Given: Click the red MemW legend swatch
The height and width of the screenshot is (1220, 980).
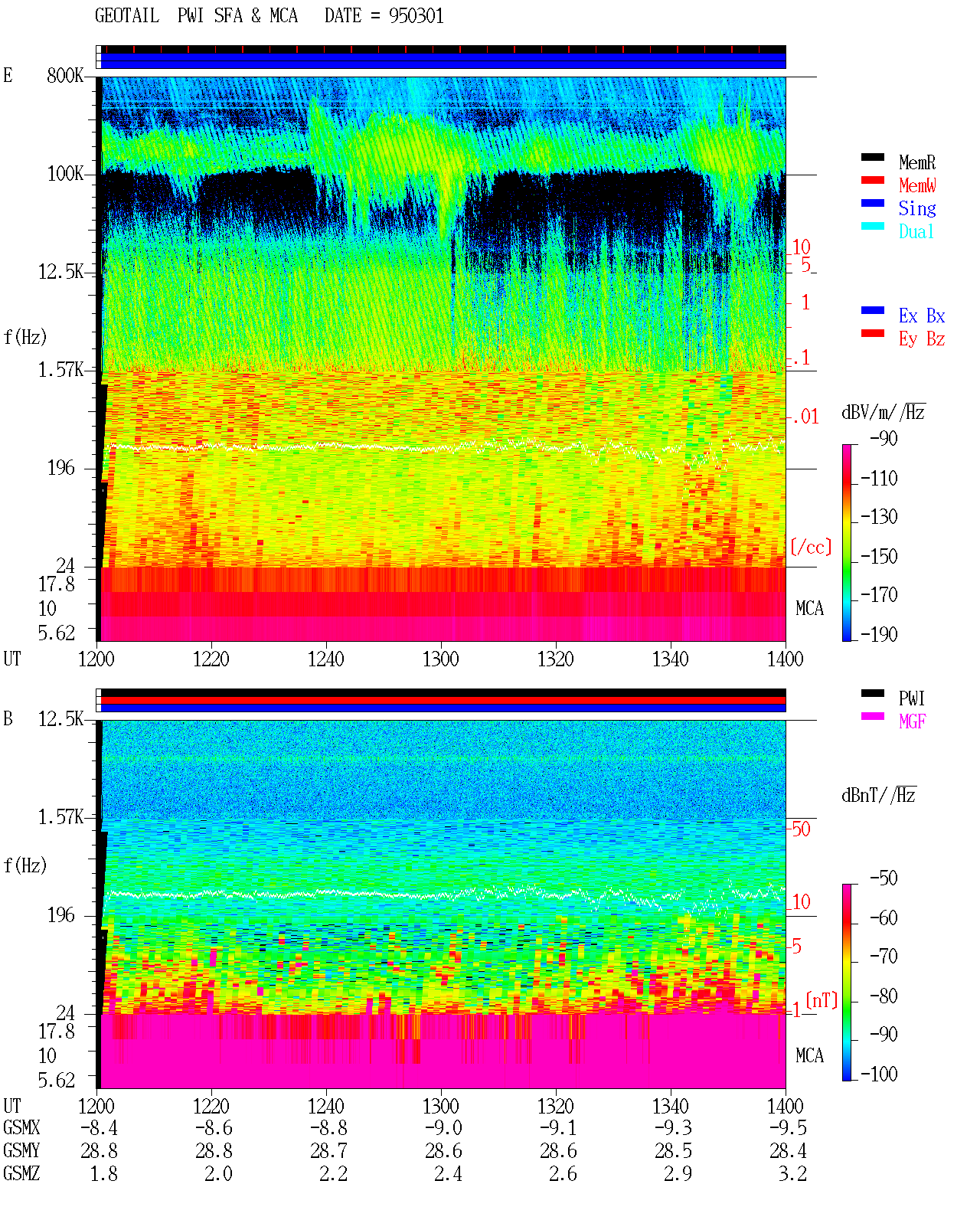Looking at the screenshot, I should 873,181.
